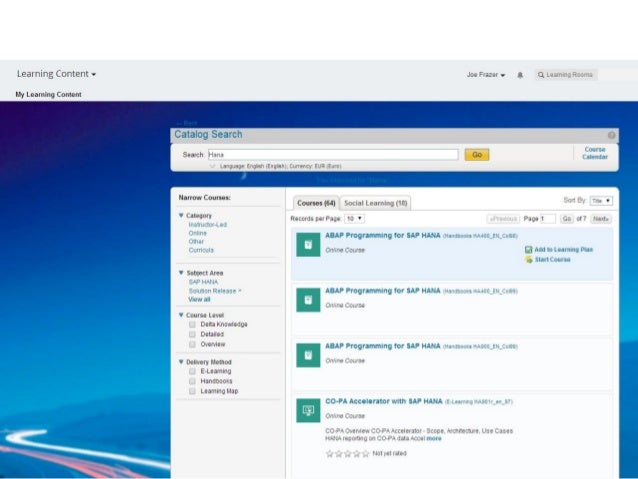
Task: Enable Delta Knowledge course level filter
Action: [192, 324]
